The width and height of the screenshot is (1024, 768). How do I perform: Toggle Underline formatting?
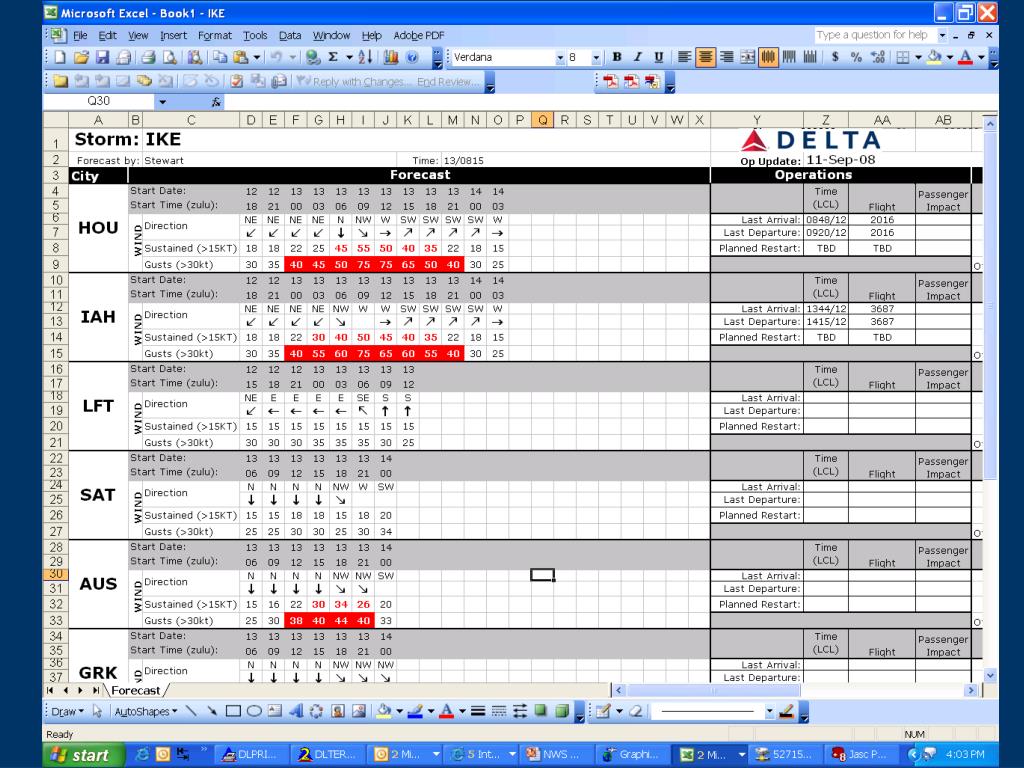pyautogui.click(x=658, y=57)
